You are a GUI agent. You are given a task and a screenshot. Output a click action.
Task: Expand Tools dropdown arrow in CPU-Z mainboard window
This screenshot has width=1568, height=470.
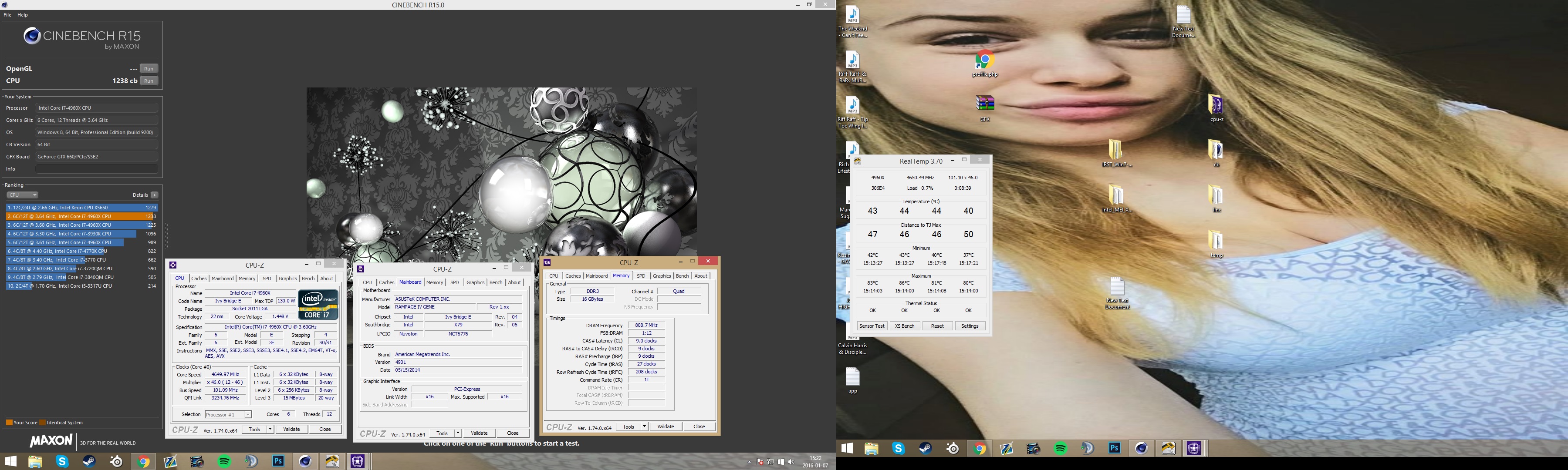(458, 433)
